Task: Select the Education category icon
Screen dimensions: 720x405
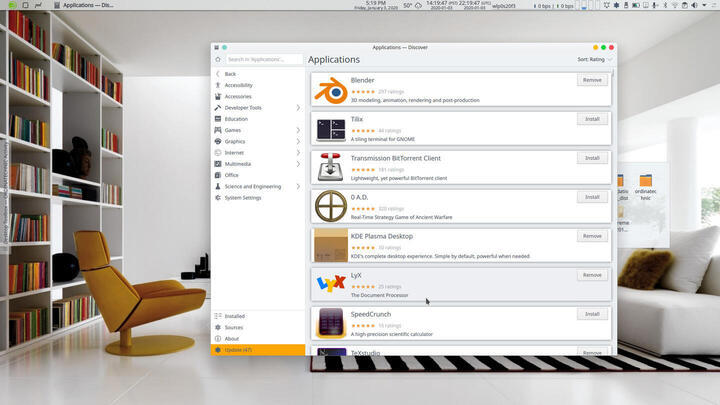Action: coord(218,119)
